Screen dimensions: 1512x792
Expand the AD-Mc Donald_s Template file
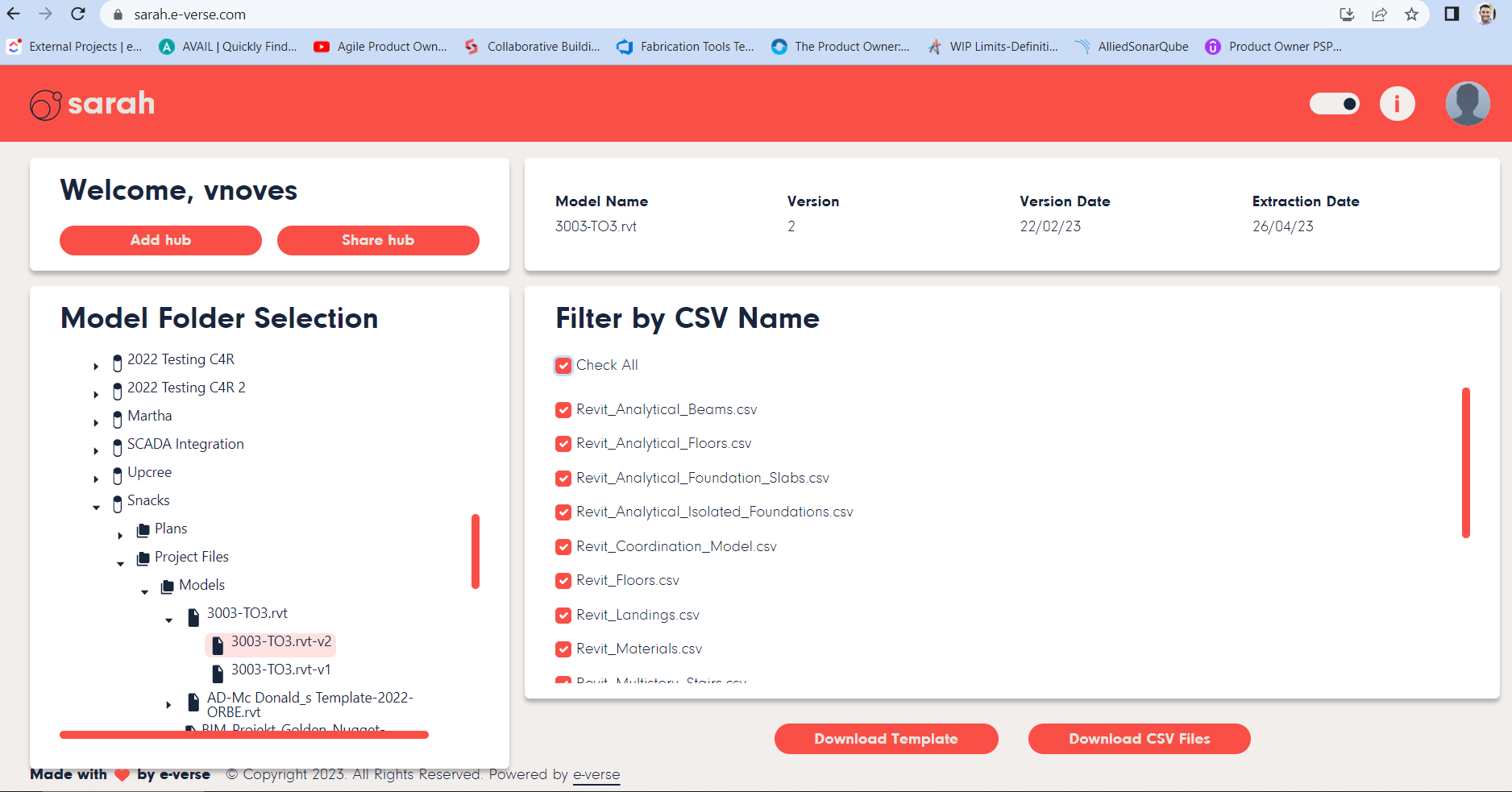168,705
